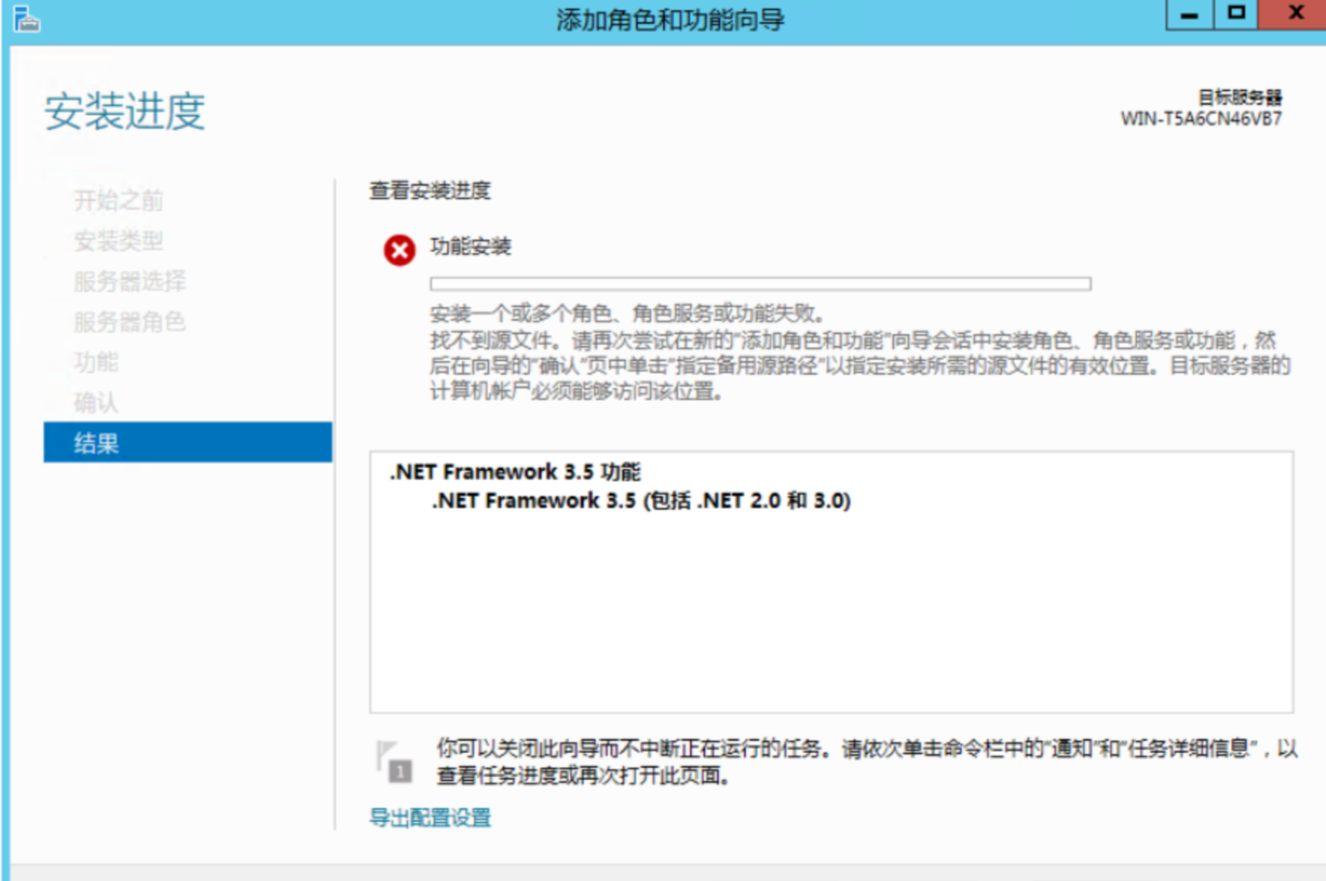Image resolution: width=1326 pixels, height=881 pixels.
Task: Open the 服务器选择 step
Action: (129, 281)
